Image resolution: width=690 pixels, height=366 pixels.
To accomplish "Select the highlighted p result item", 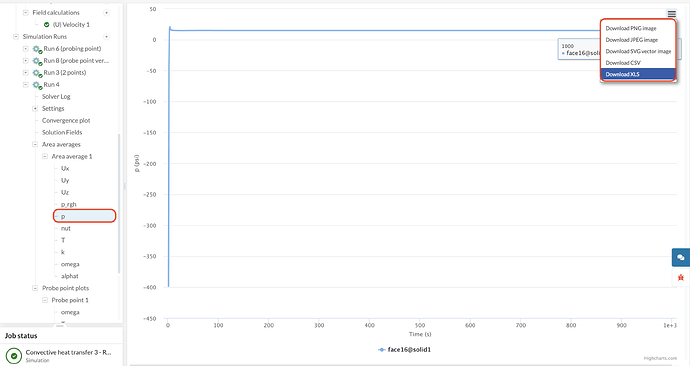I will pyautogui.click(x=84, y=216).
